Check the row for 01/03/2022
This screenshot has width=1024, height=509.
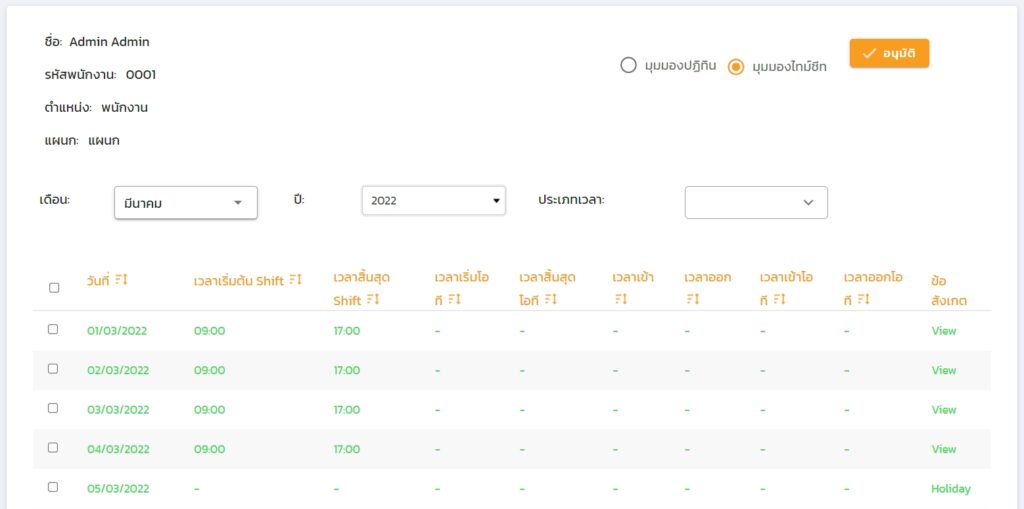coord(53,329)
